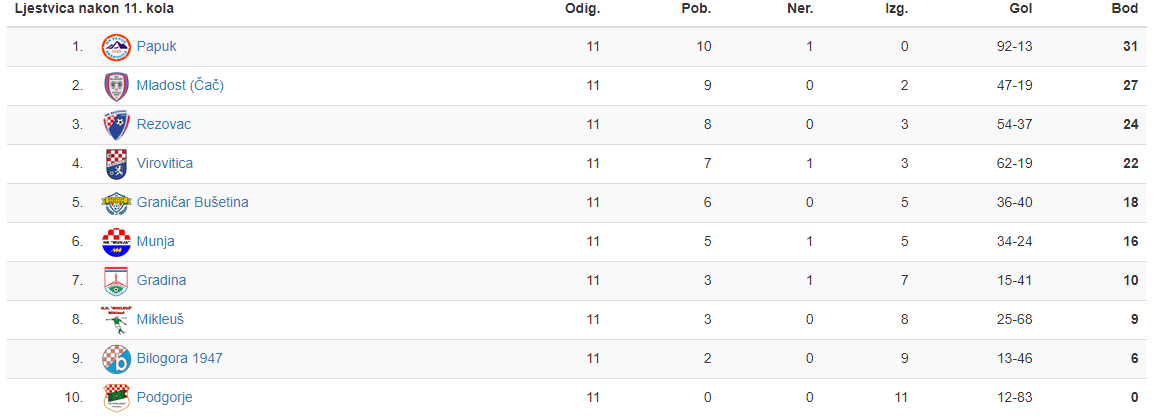Open the Mikleuš club logo

click(116, 319)
